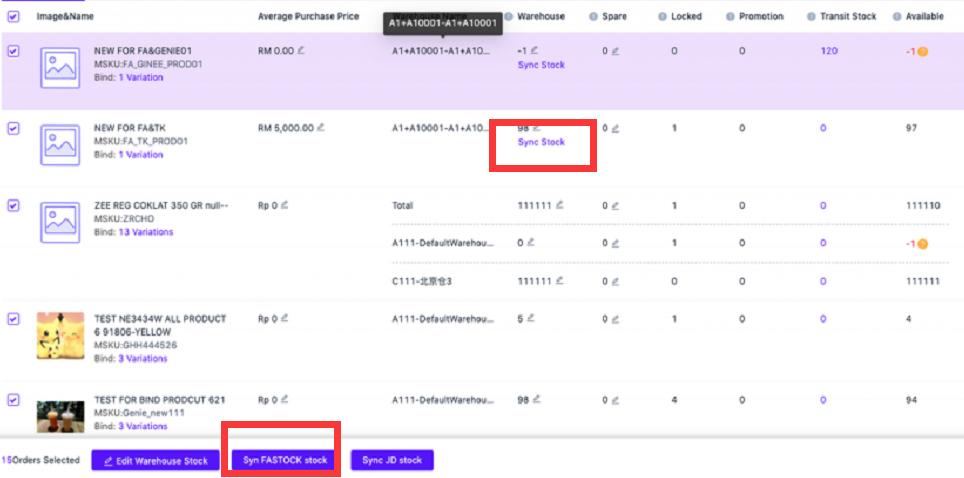
Task: Uncheck the NEW FOR FA&GENIE01 row checkbox
Action: click(x=14, y=51)
